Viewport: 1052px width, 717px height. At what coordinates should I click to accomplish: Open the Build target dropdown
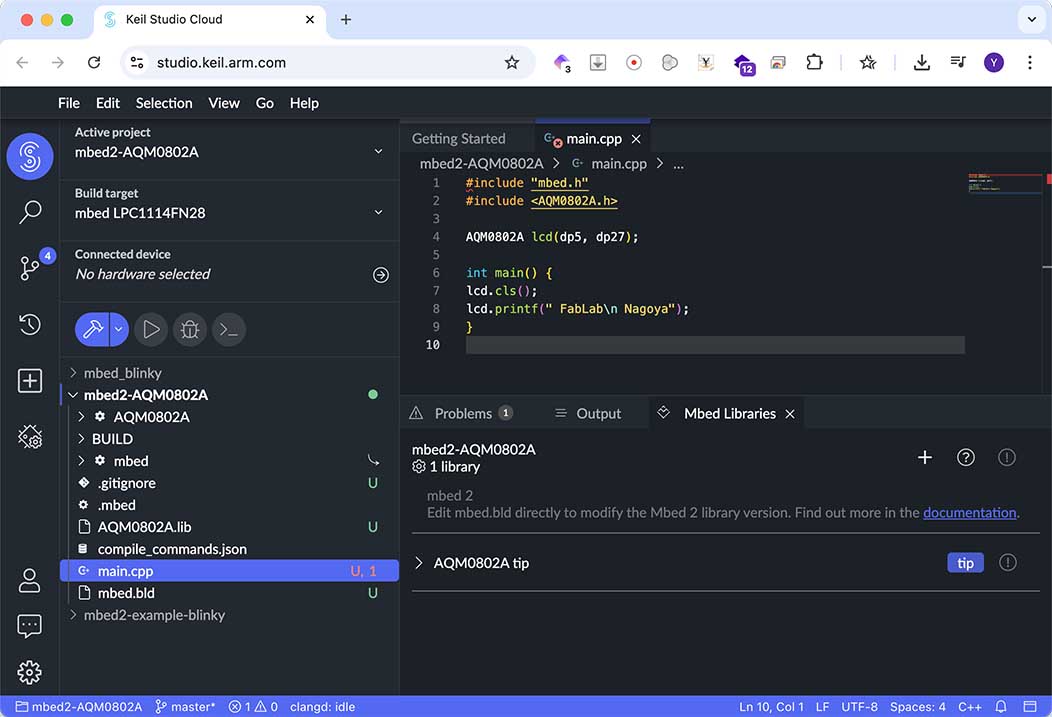click(379, 213)
